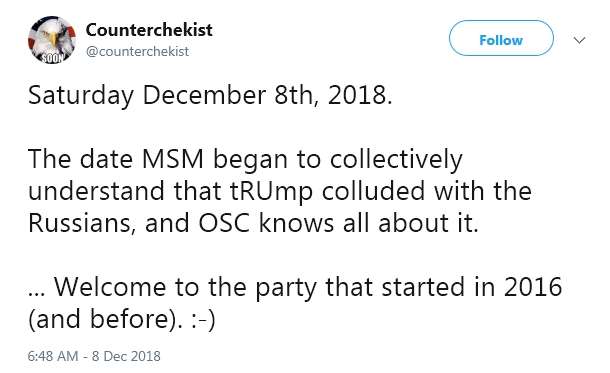Image resolution: width=610 pixels, height=373 pixels.
Task: Click the 8 Dec 2018 date
Action: 126,356
